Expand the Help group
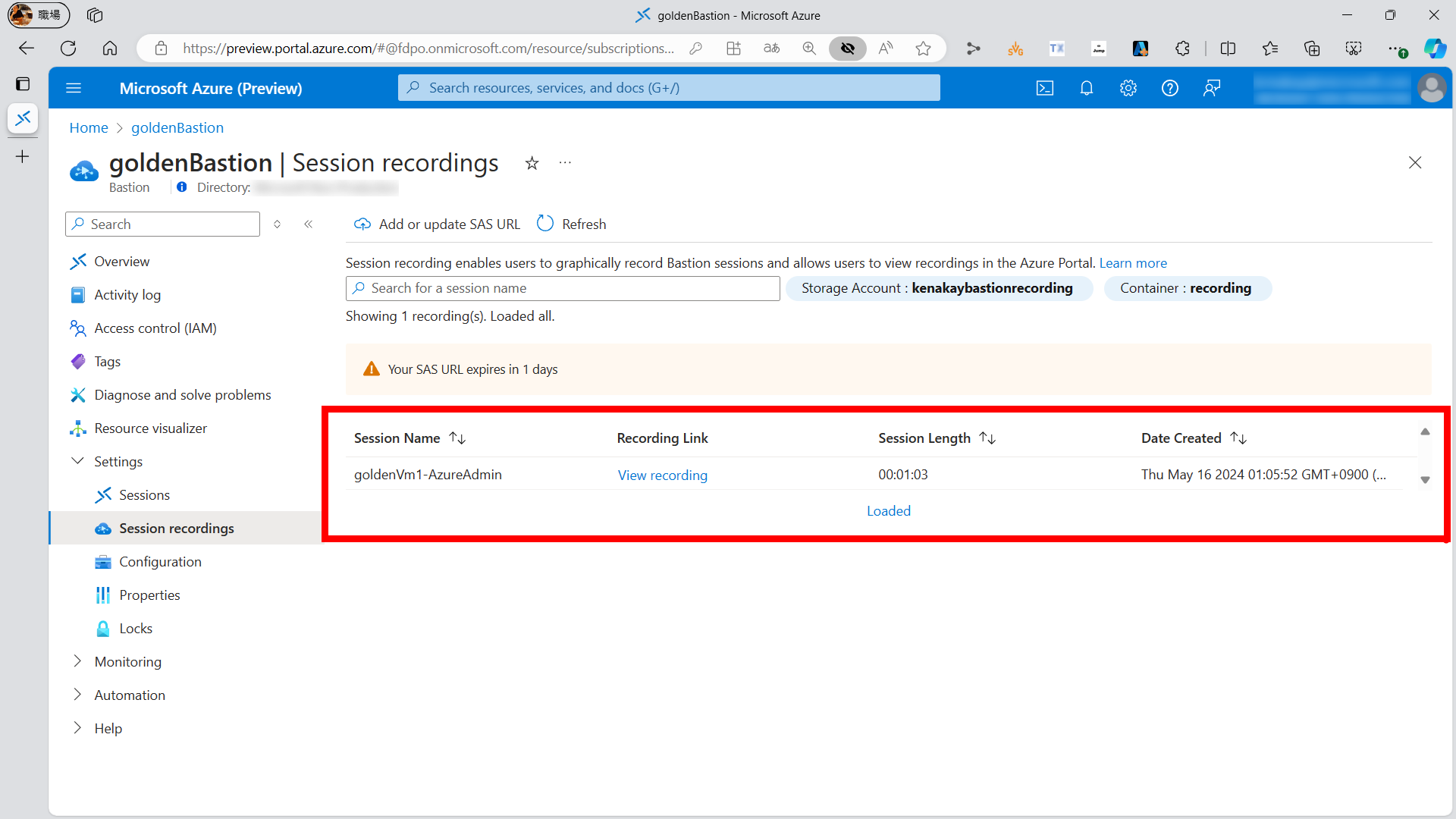This screenshot has width=1456, height=819. click(77, 728)
